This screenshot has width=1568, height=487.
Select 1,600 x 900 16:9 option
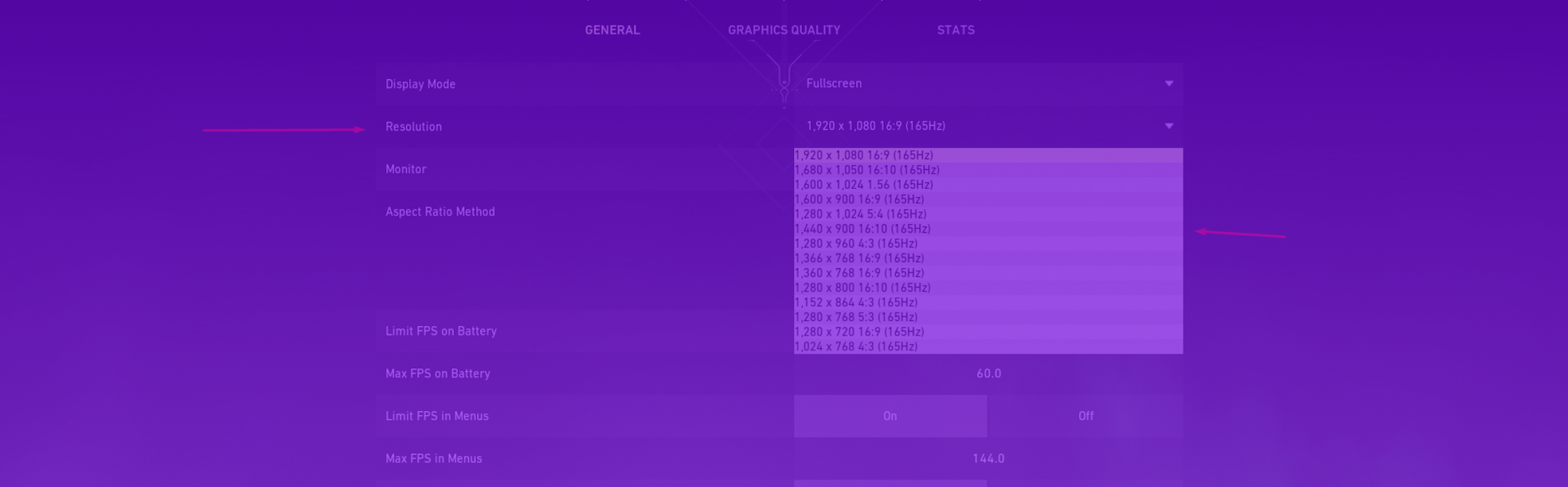tap(988, 199)
